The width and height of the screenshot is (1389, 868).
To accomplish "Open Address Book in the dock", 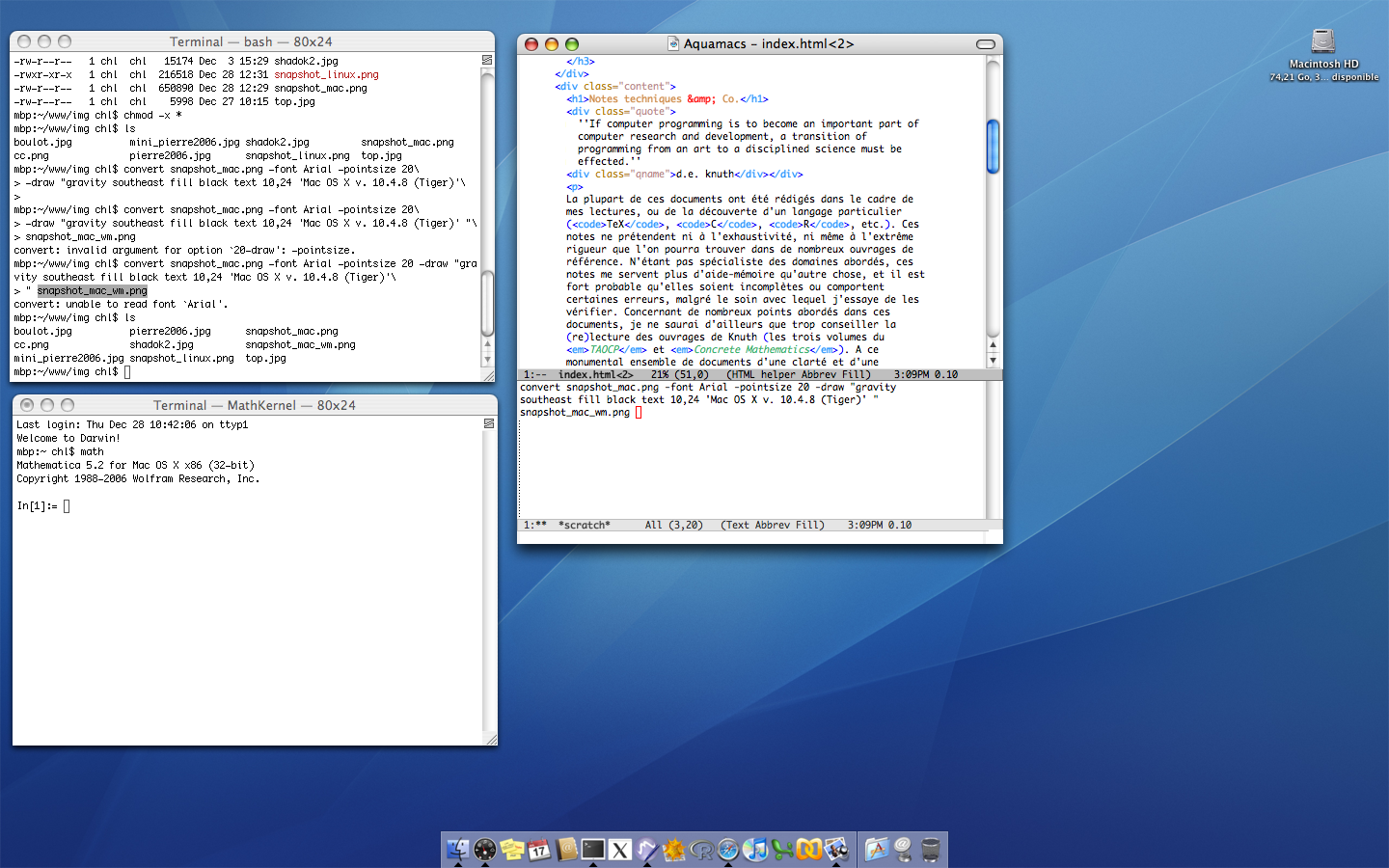I will click(566, 850).
